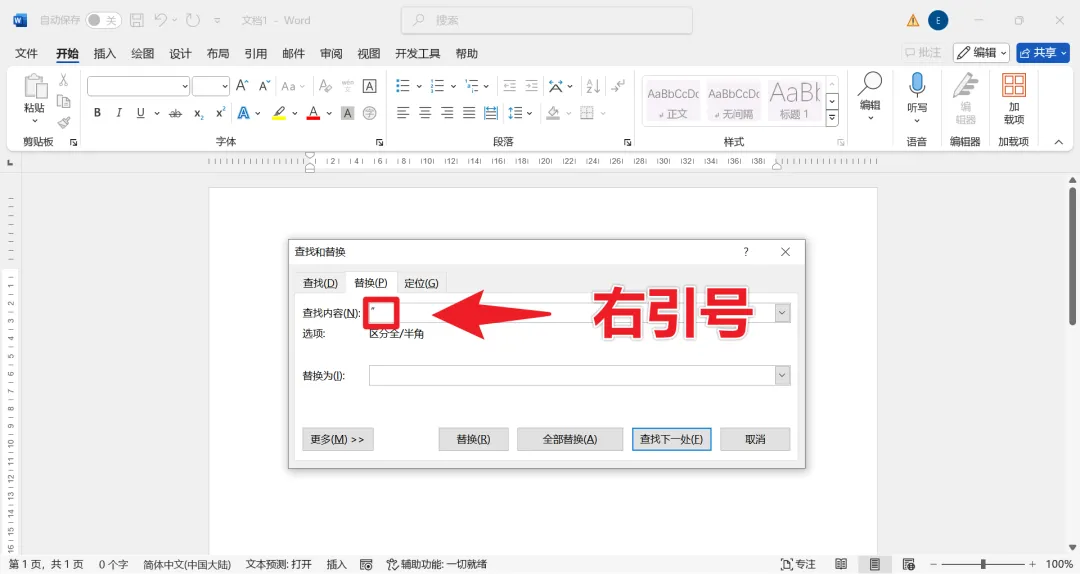Click the Comments button
The width and height of the screenshot is (1080, 574).
point(923,52)
